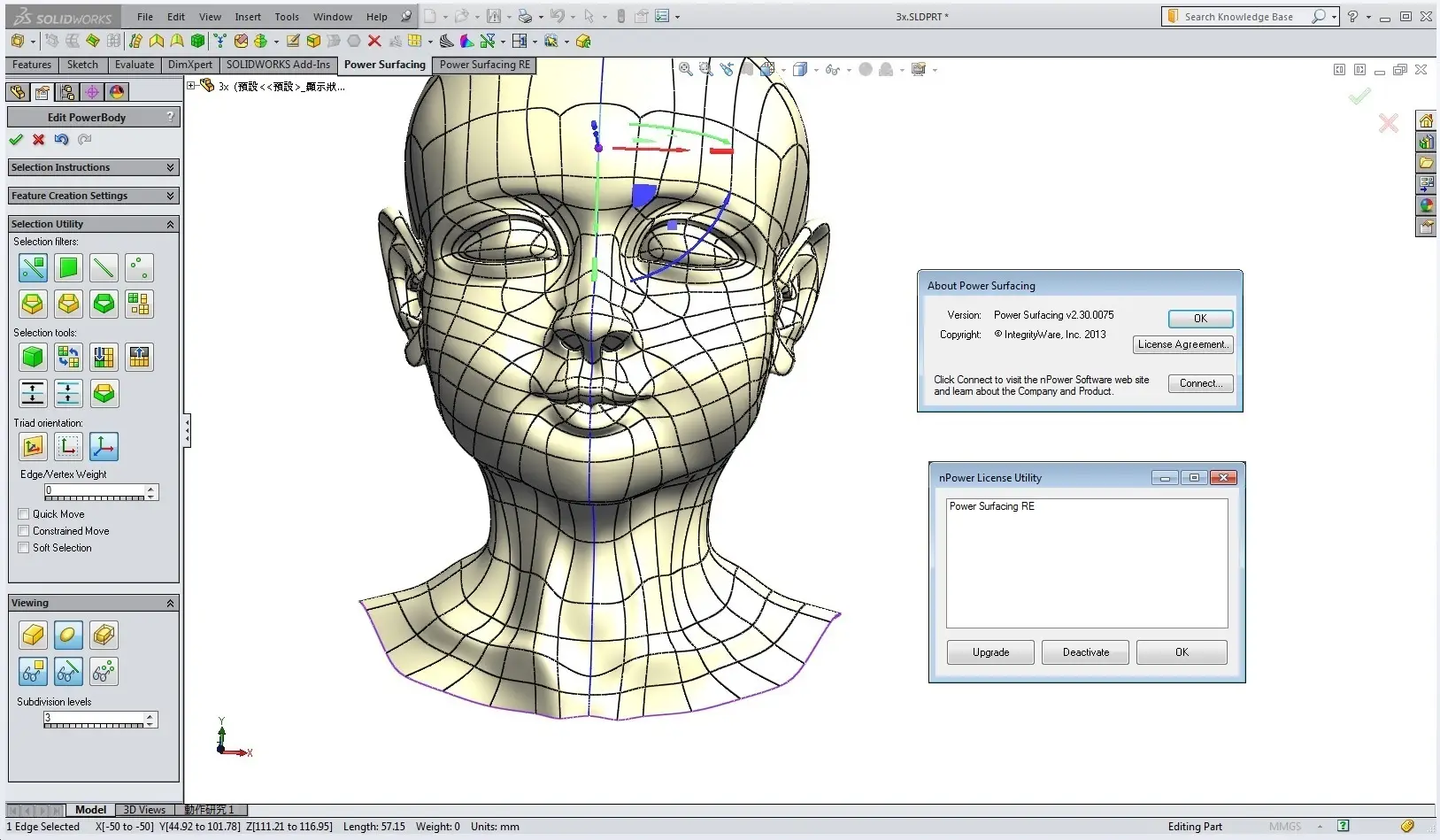Choose the third triad orientation icon with XYZ axes
Screen dimensions: 1440x840
point(104,447)
